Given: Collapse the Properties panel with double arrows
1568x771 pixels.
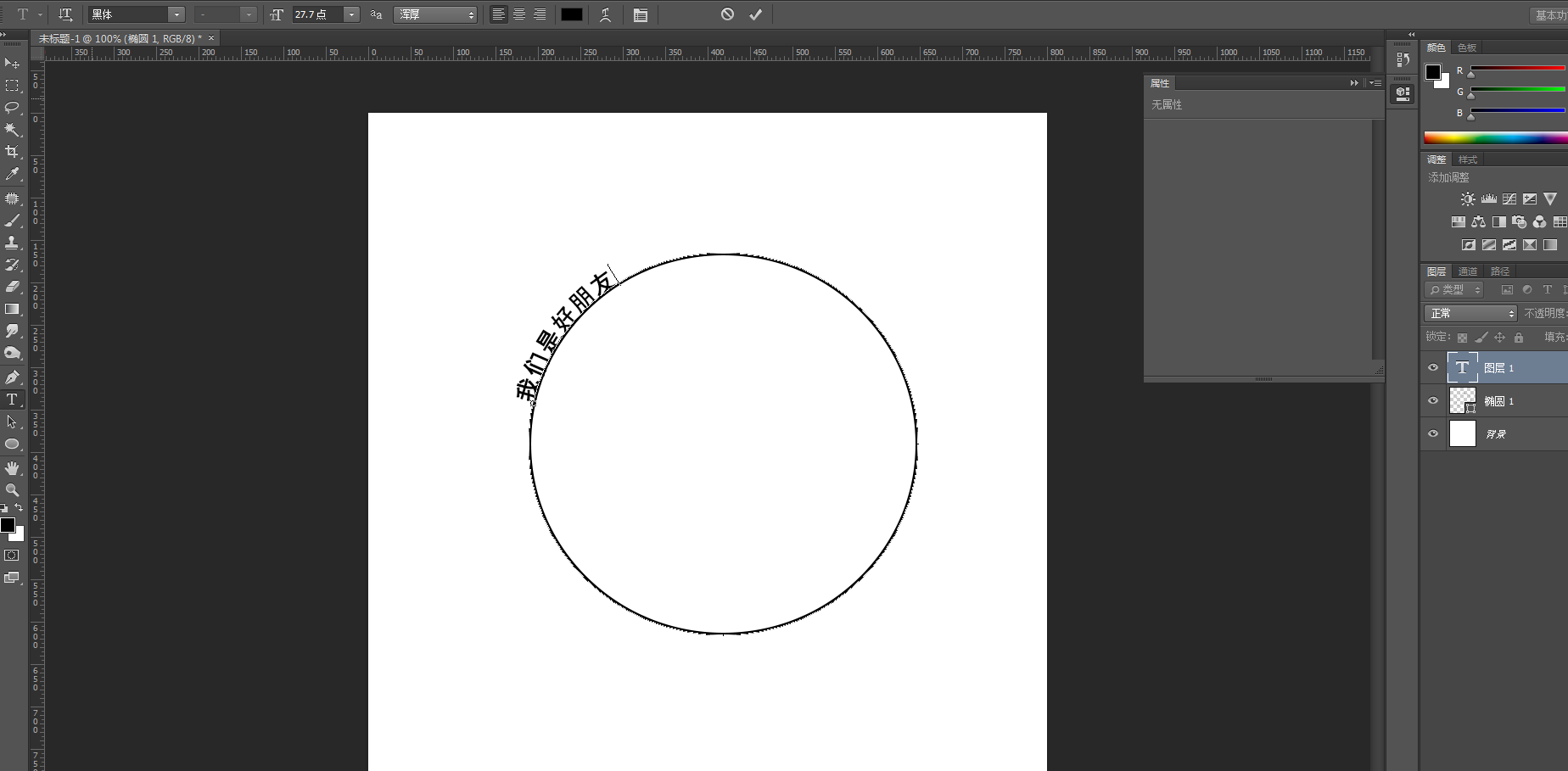Looking at the screenshot, I should click(x=1354, y=83).
